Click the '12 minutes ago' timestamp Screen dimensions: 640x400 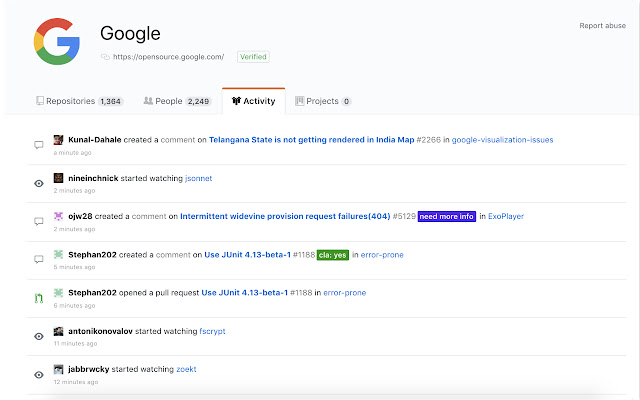point(76,382)
